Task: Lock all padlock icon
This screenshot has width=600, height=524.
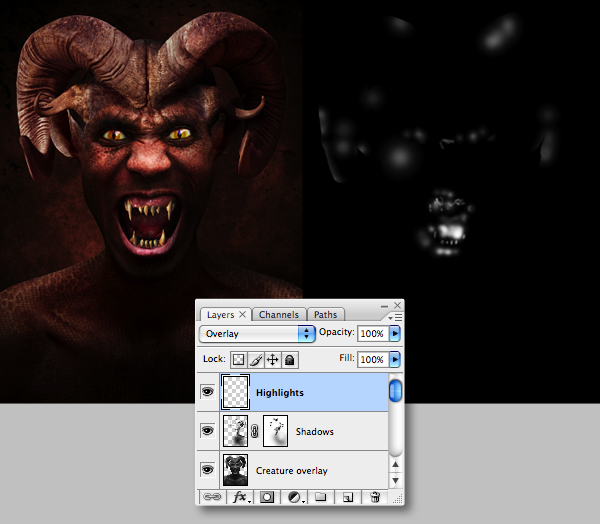Action: (290, 360)
